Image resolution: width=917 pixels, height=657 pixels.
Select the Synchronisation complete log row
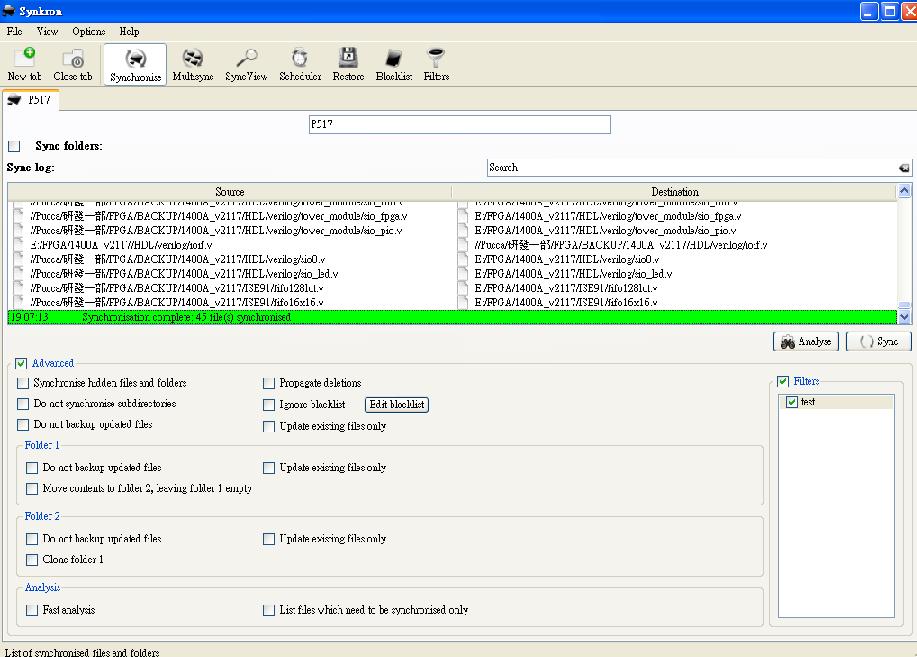pos(452,317)
